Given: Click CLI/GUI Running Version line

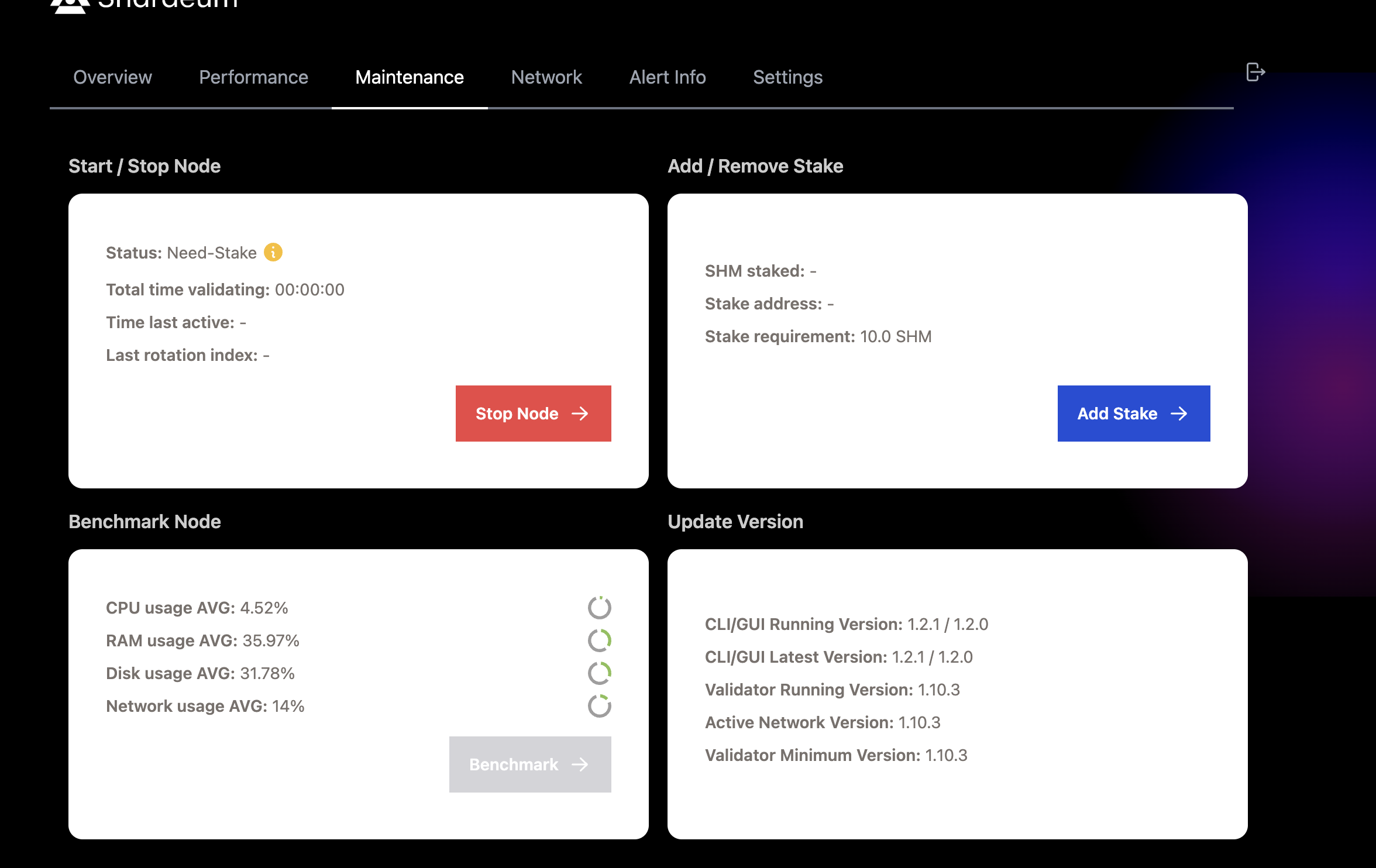Looking at the screenshot, I should (x=847, y=624).
